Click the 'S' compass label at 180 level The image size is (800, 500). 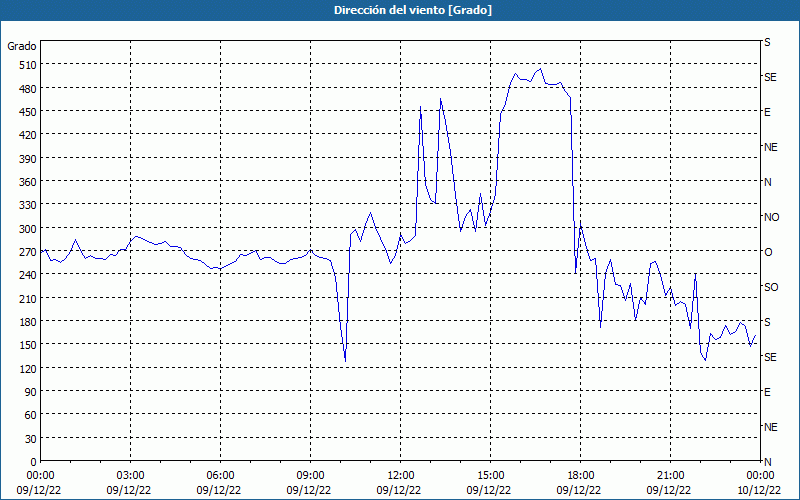(767, 322)
